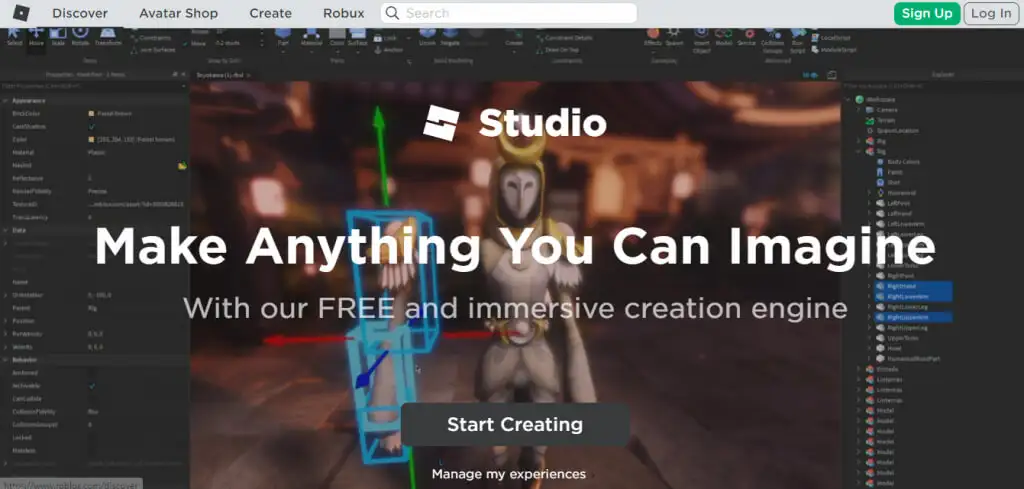This screenshot has height=489, width=1024.
Task: Collapse the Workspace tree node
Action: tap(848, 100)
